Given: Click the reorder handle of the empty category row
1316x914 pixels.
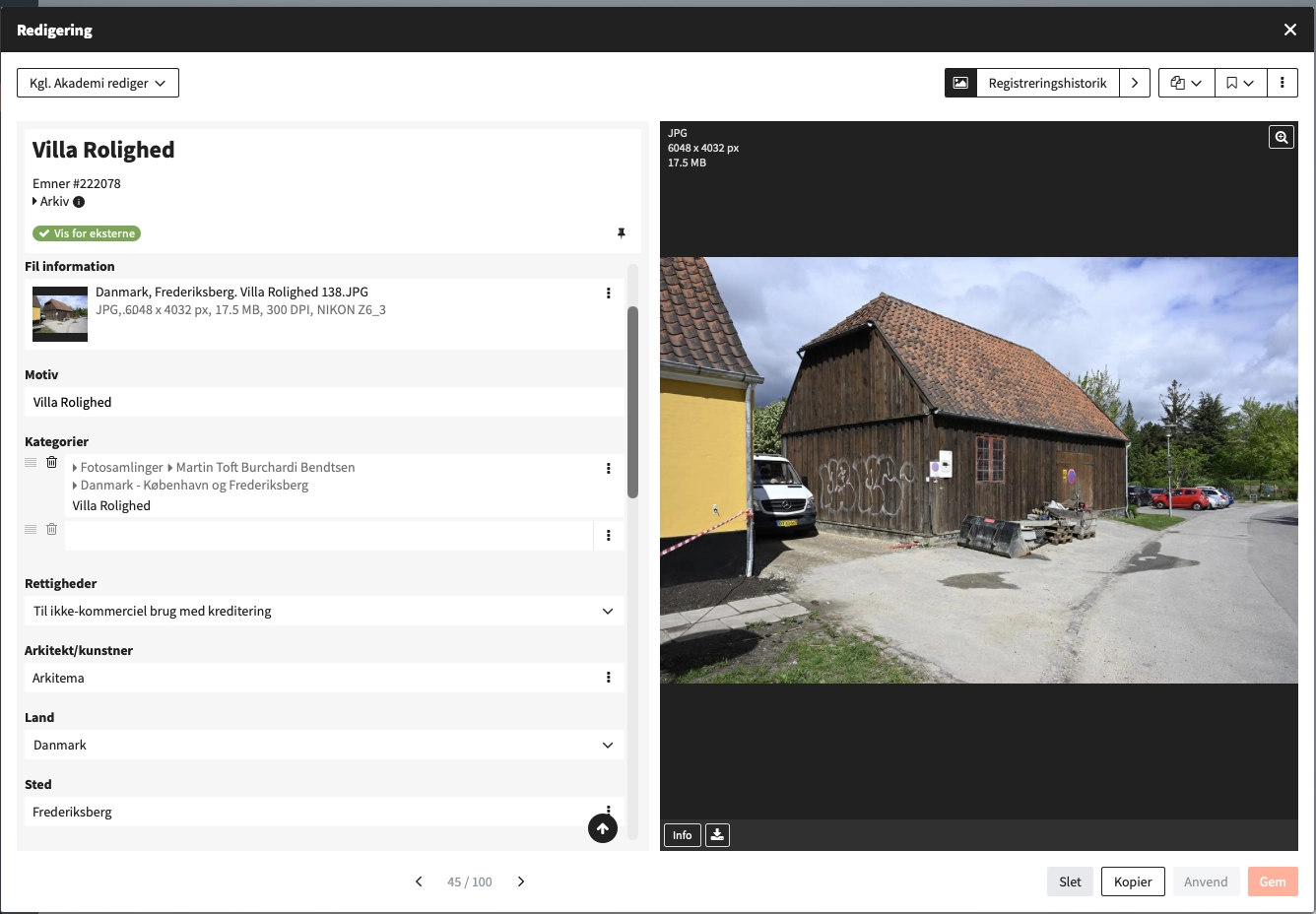Looking at the screenshot, I should [31, 529].
